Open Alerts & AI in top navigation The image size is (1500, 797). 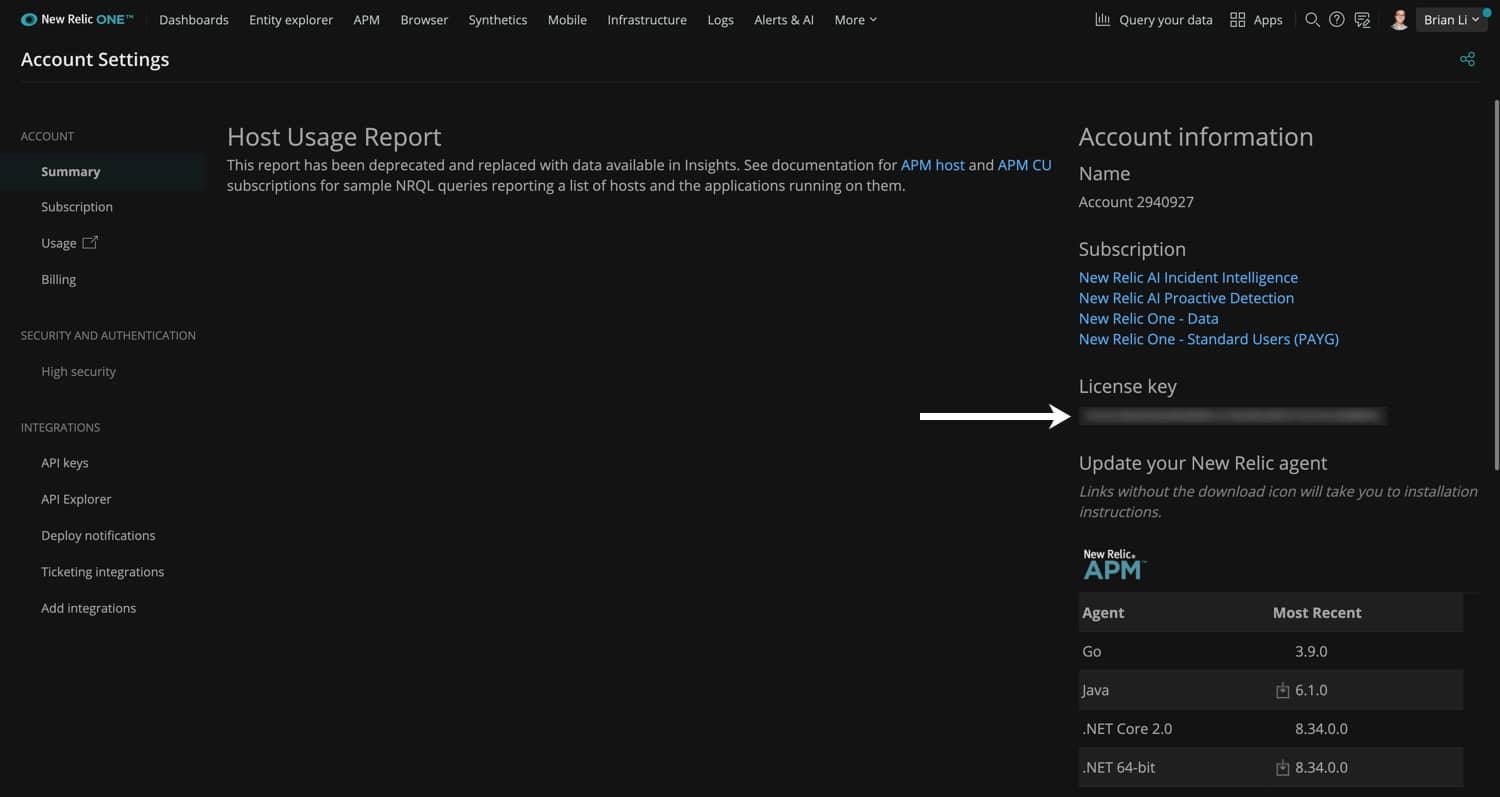pyautogui.click(x=784, y=19)
